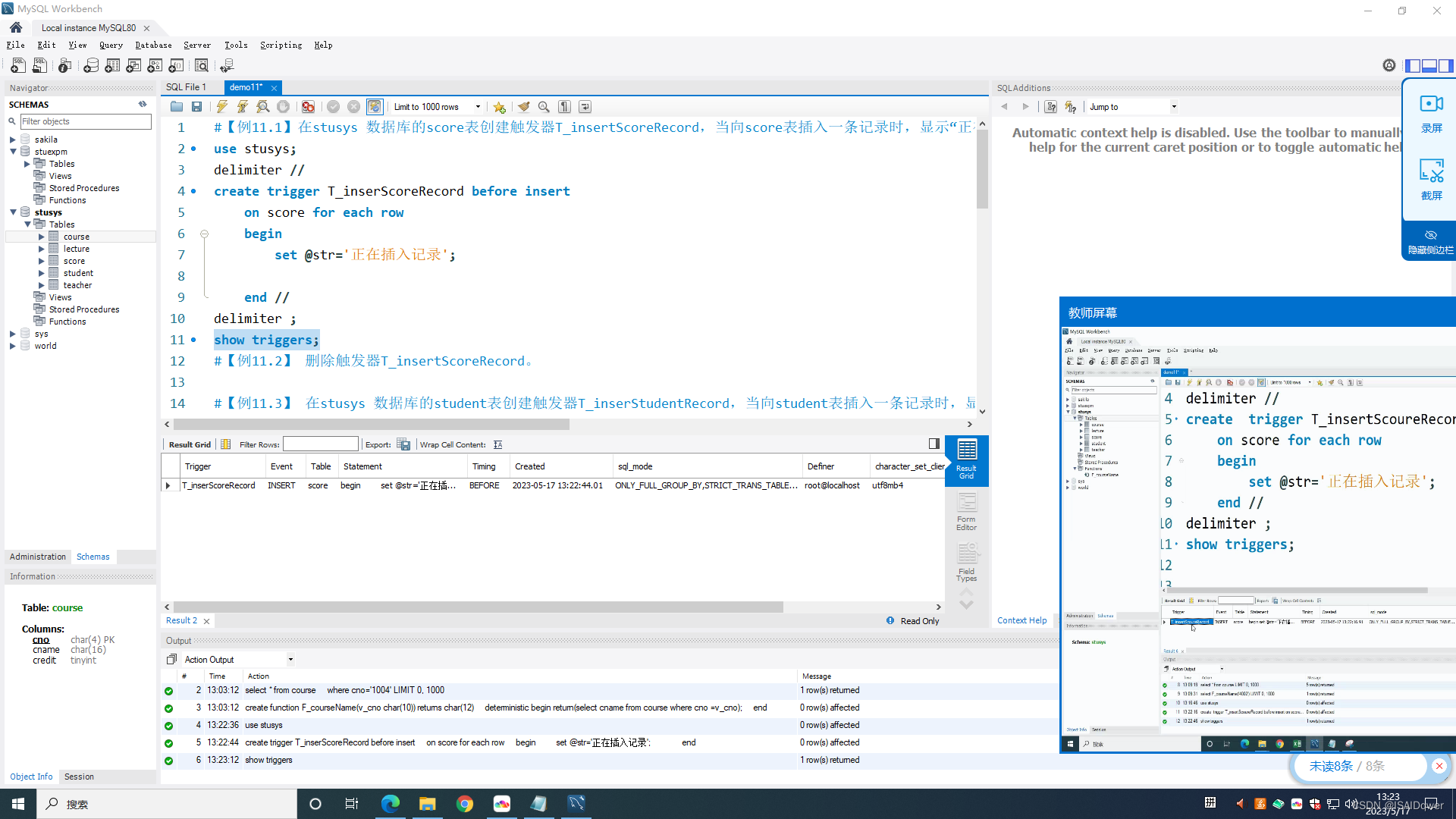
Task: Click the Explain query magnifier icon
Action: coord(262,107)
